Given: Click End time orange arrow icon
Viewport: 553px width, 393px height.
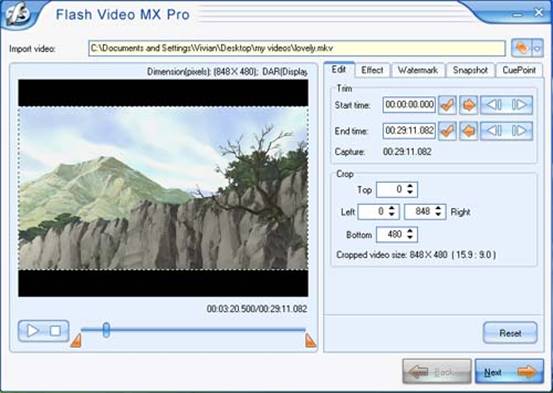Looking at the screenshot, I should coord(468,131).
